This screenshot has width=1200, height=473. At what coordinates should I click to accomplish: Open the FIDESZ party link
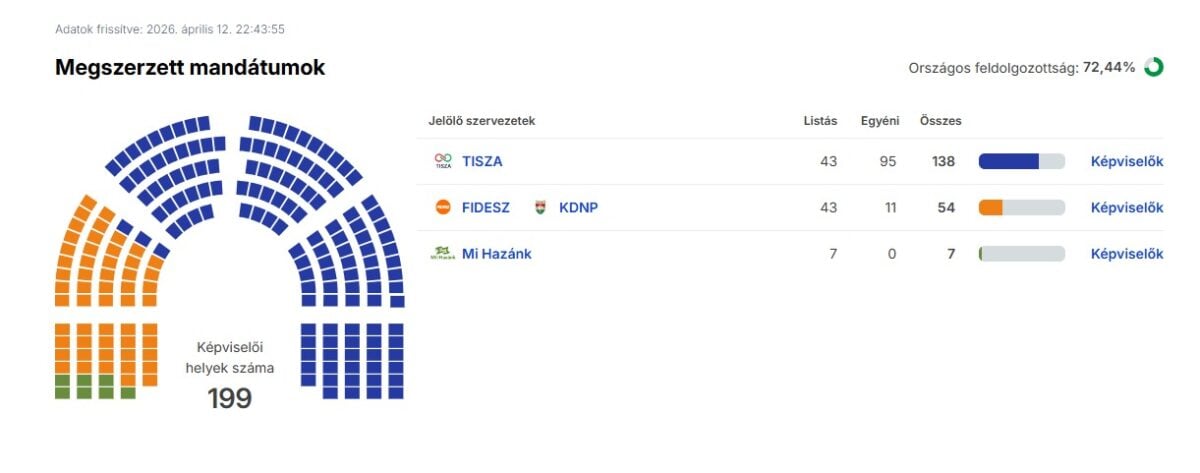point(486,208)
